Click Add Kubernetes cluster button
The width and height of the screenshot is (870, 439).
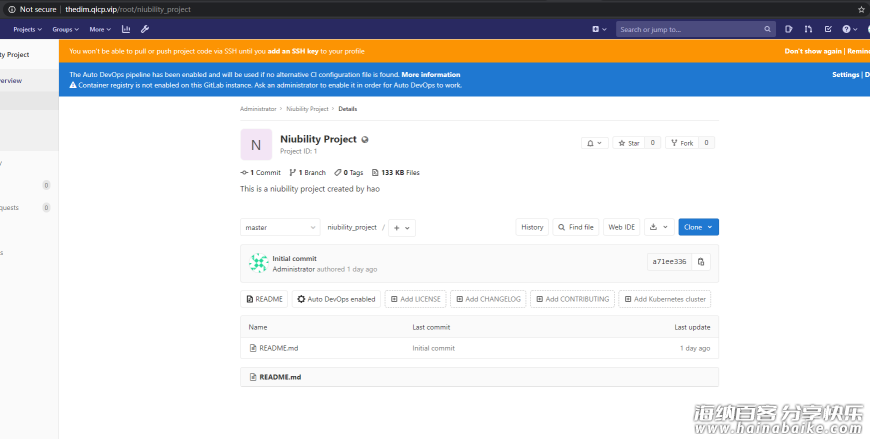(665, 299)
